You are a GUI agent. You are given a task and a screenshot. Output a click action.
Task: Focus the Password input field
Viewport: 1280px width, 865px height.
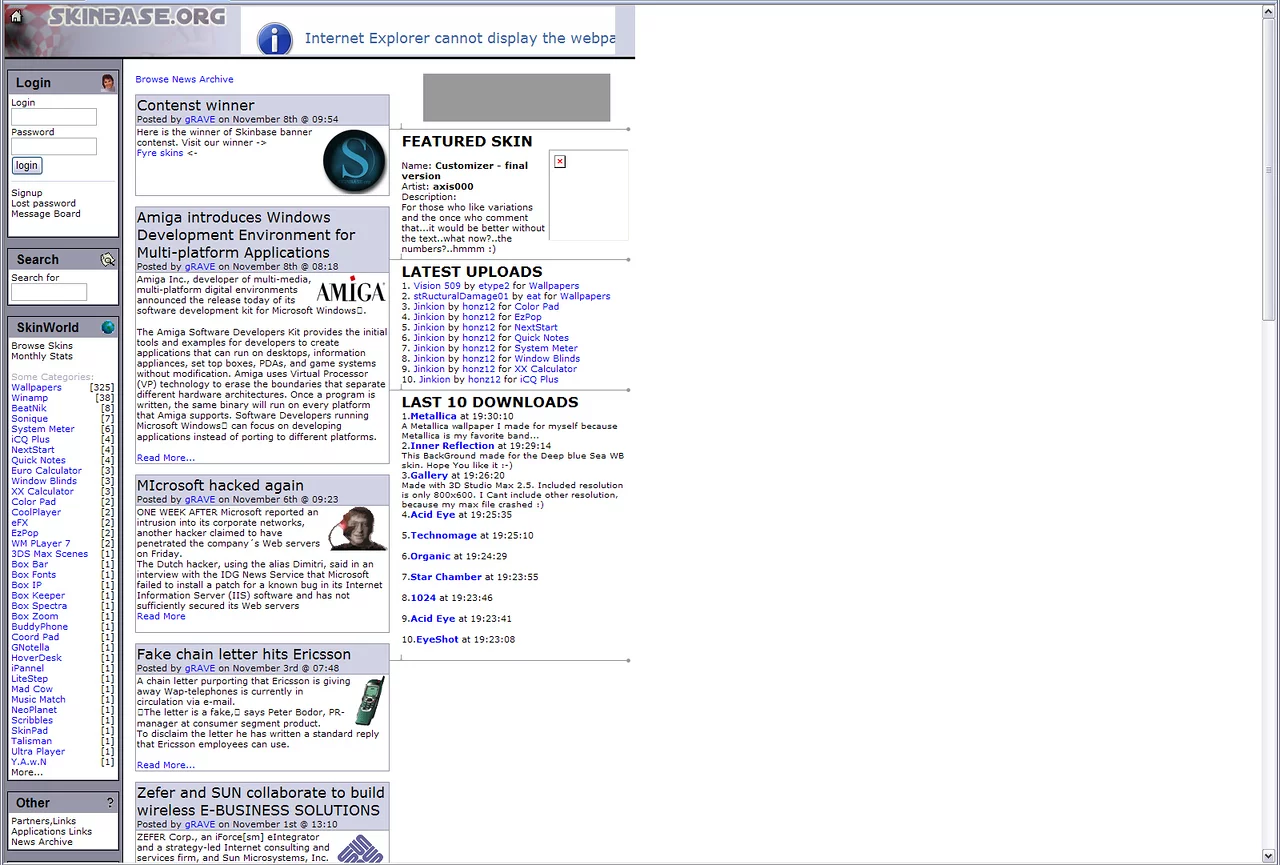coord(54,147)
